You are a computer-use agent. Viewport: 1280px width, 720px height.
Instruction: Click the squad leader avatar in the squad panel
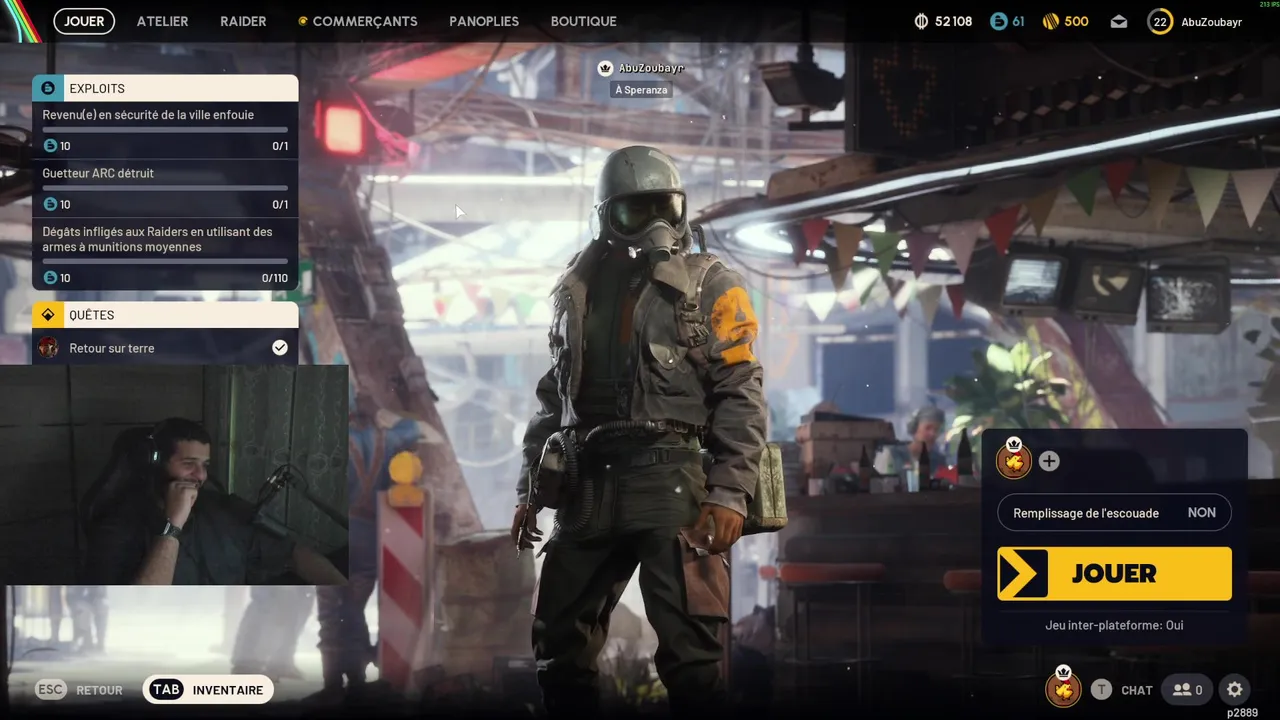click(1013, 461)
